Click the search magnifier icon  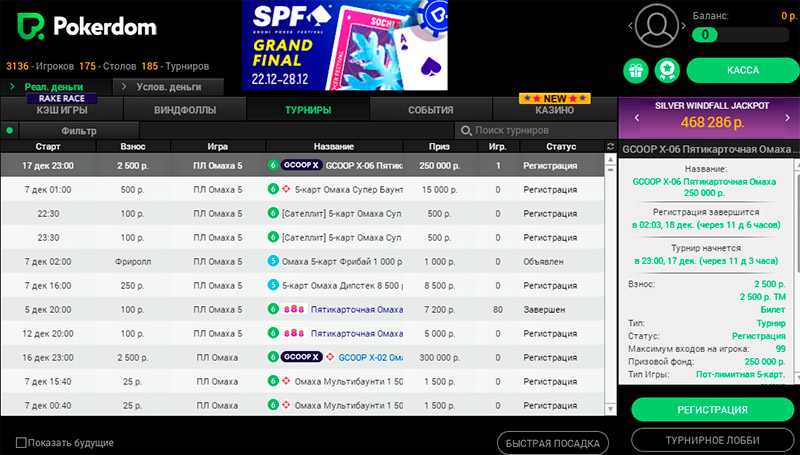pos(466,131)
